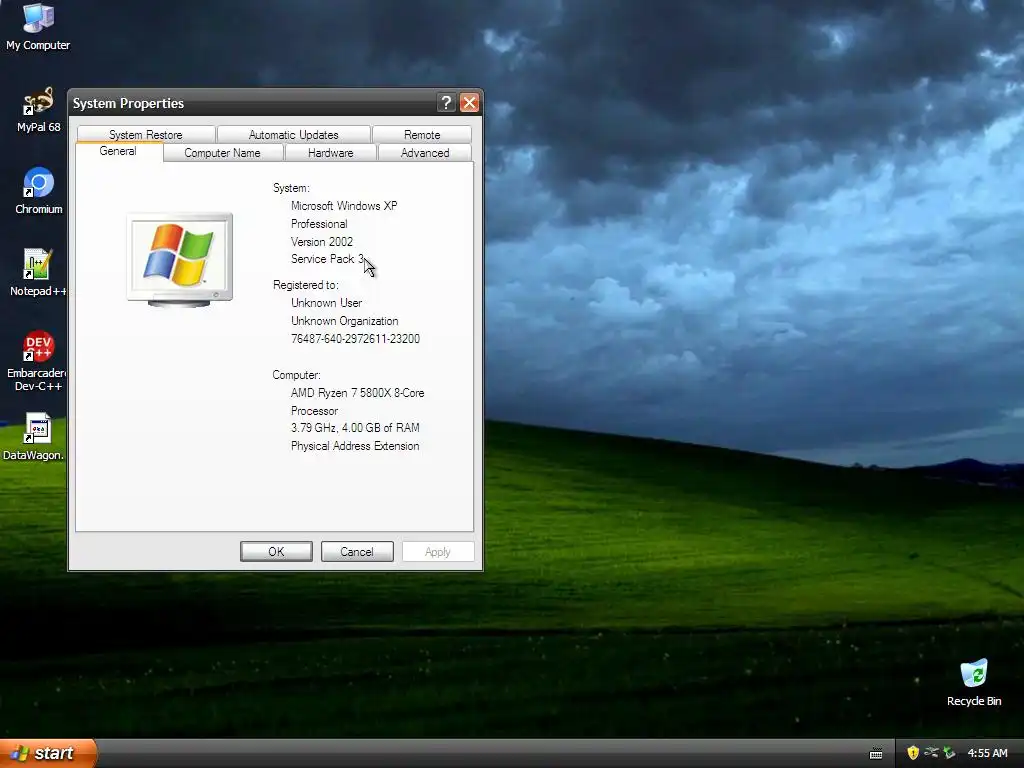This screenshot has height=768, width=1024.
Task: Click the 'Professional' edition text
Action: tap(319, 224)
